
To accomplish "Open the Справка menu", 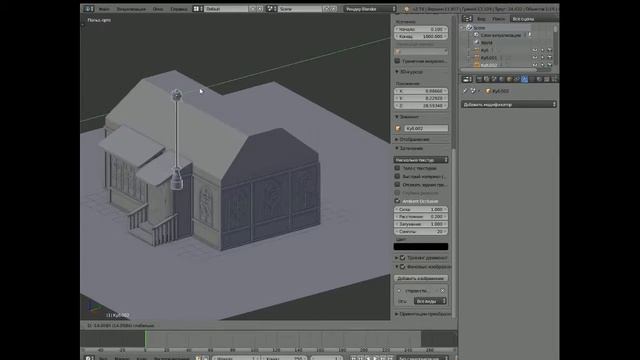I will pos(179,9).
